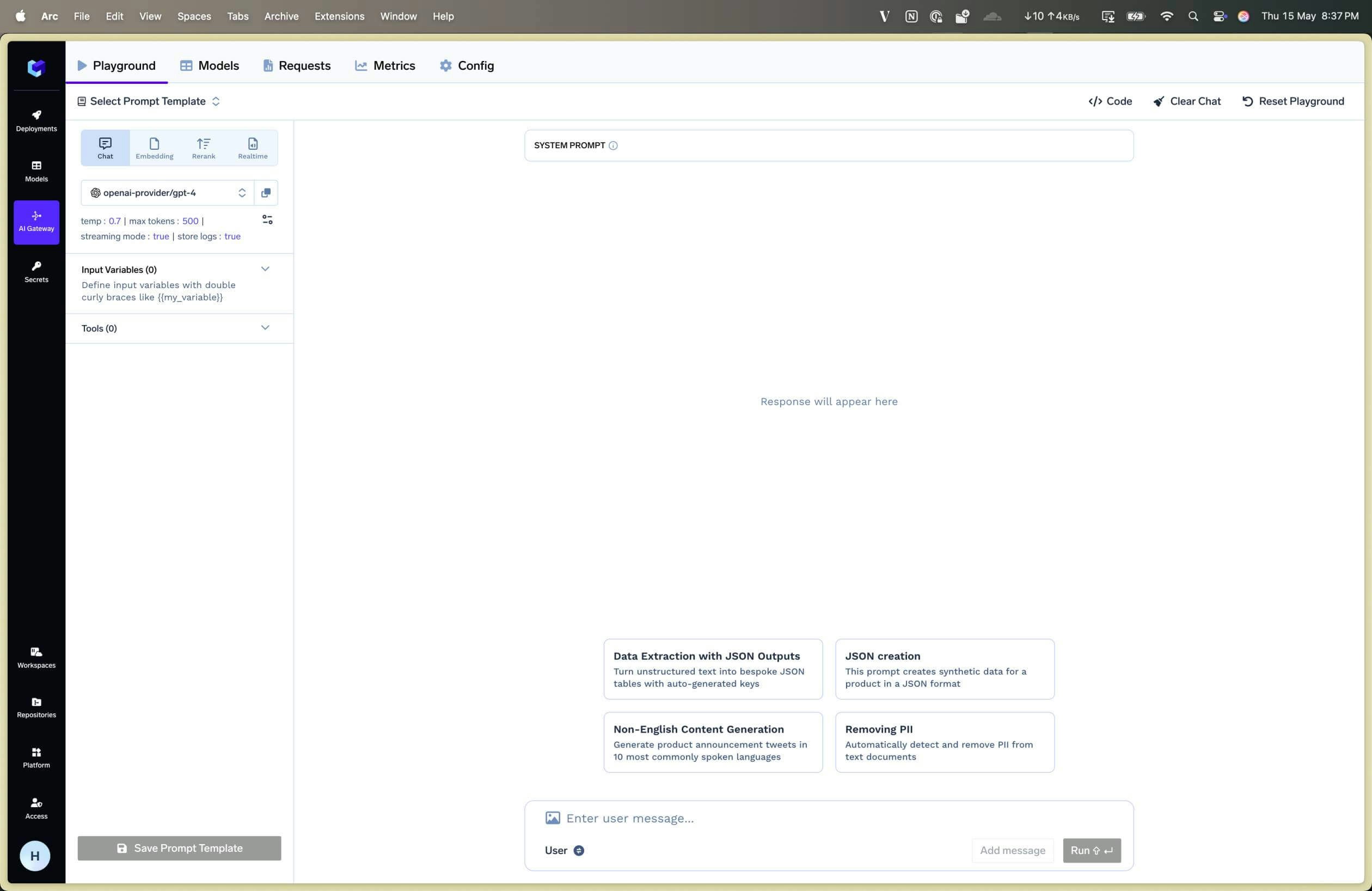
Task: Switch the User role toggle icon
Action: pos(579,850)
